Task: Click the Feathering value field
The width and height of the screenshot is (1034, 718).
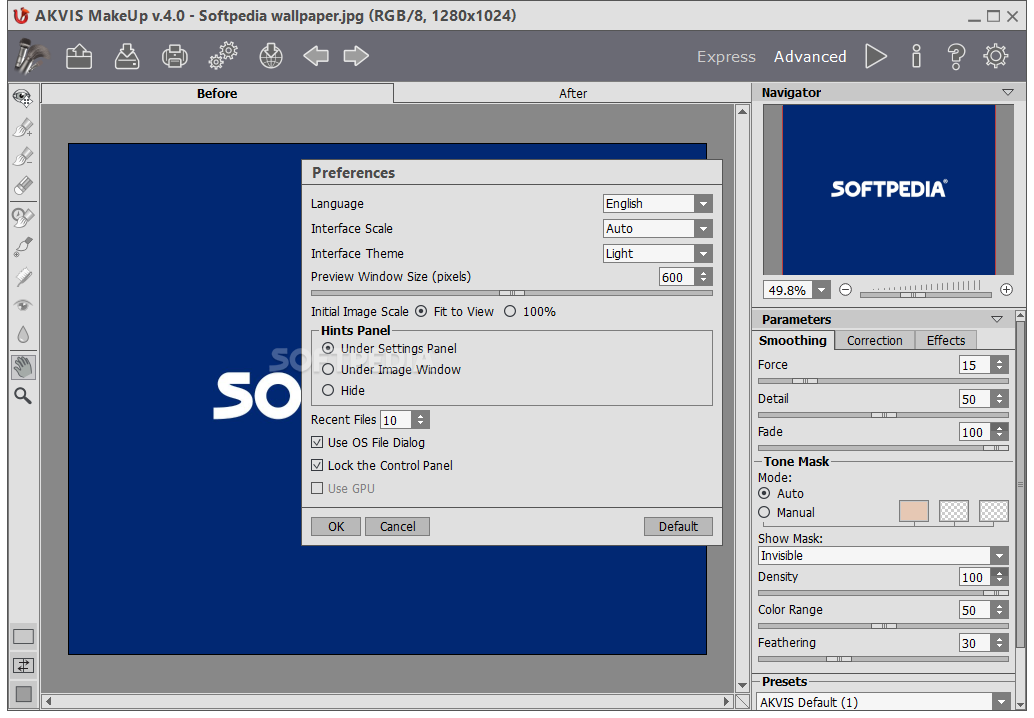Action: (x=975, y=643)
